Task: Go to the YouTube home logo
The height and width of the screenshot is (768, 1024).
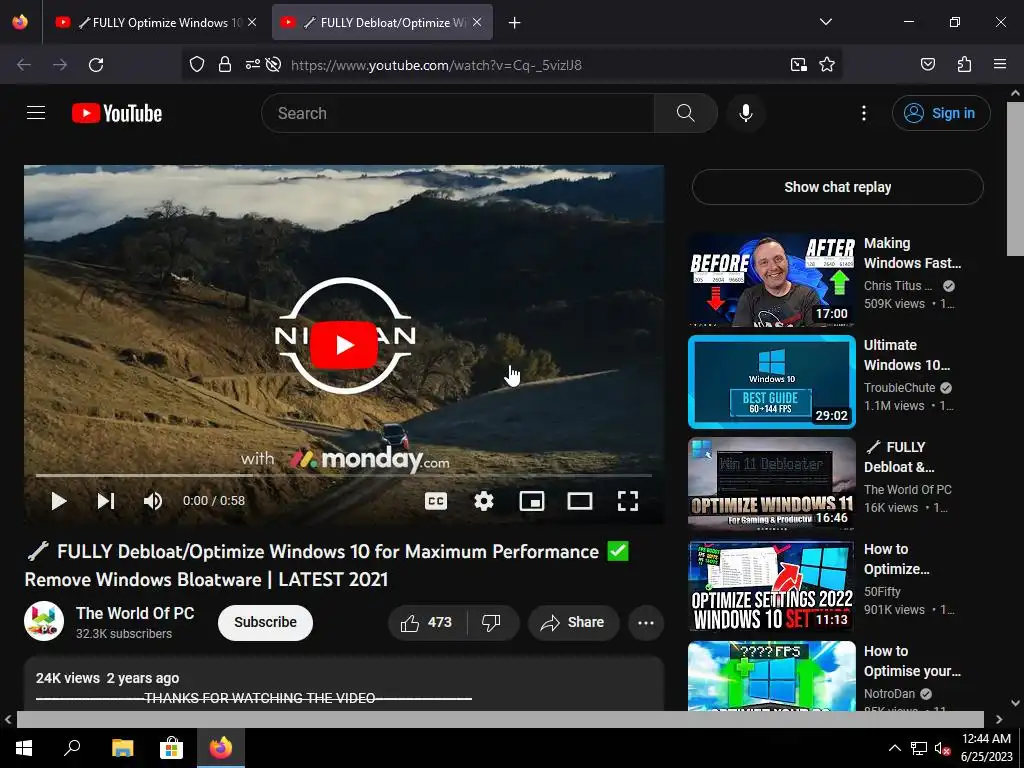Action: point(117,113)
